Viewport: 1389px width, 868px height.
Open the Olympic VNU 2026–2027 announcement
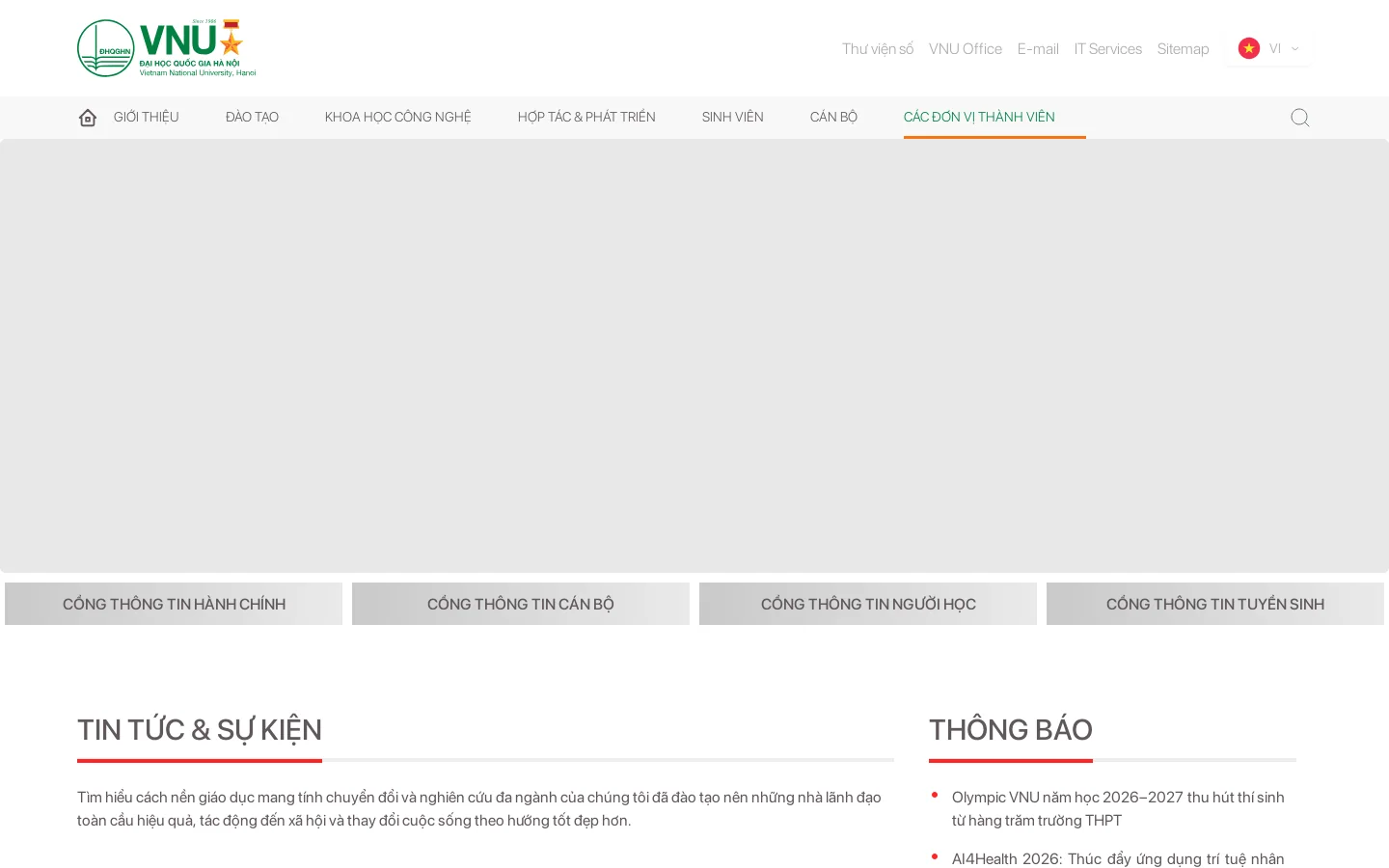pyautogui.click(x=1118, y=808)
